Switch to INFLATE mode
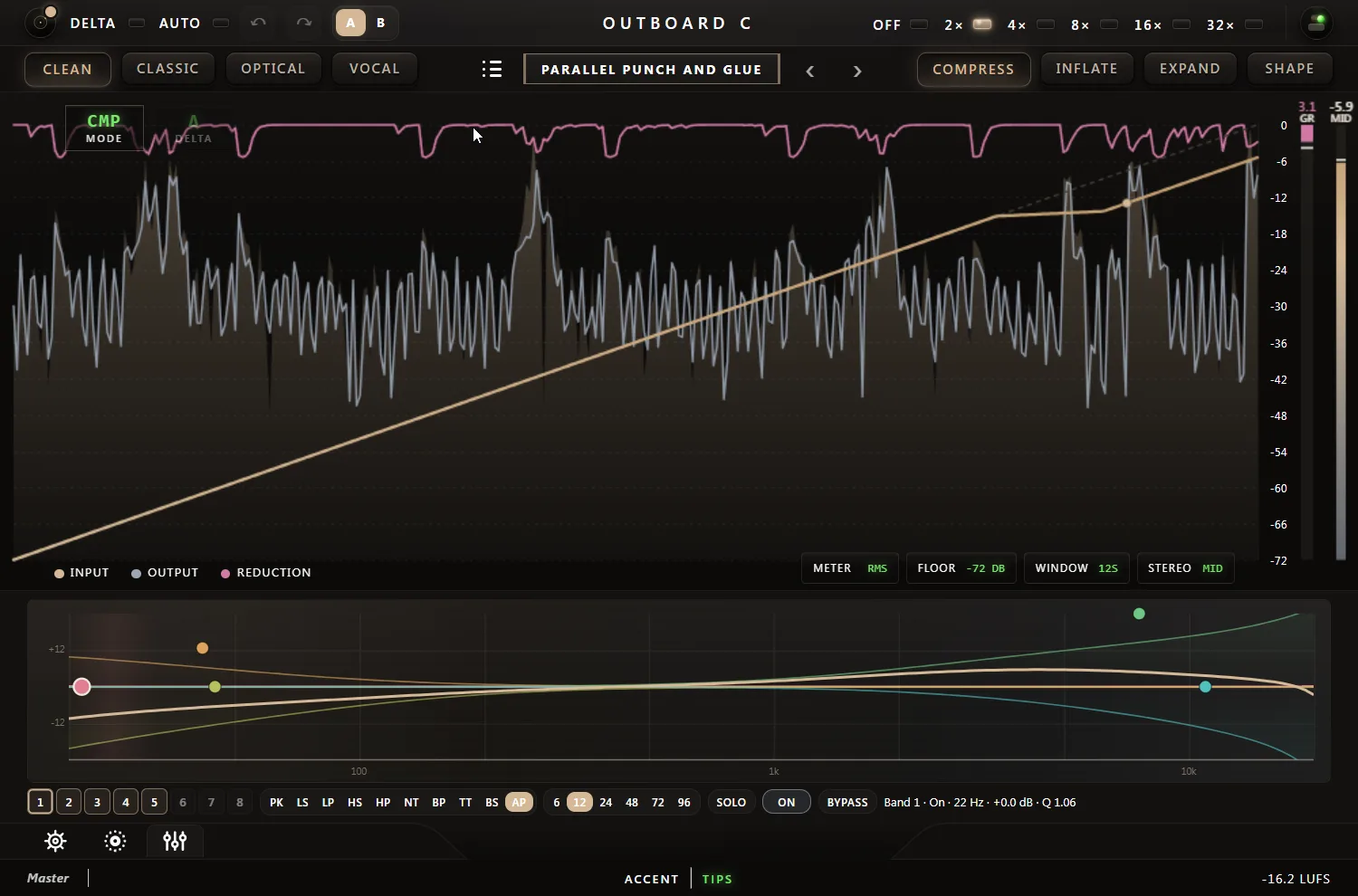1358x896 pixels. coord(1086,69)
